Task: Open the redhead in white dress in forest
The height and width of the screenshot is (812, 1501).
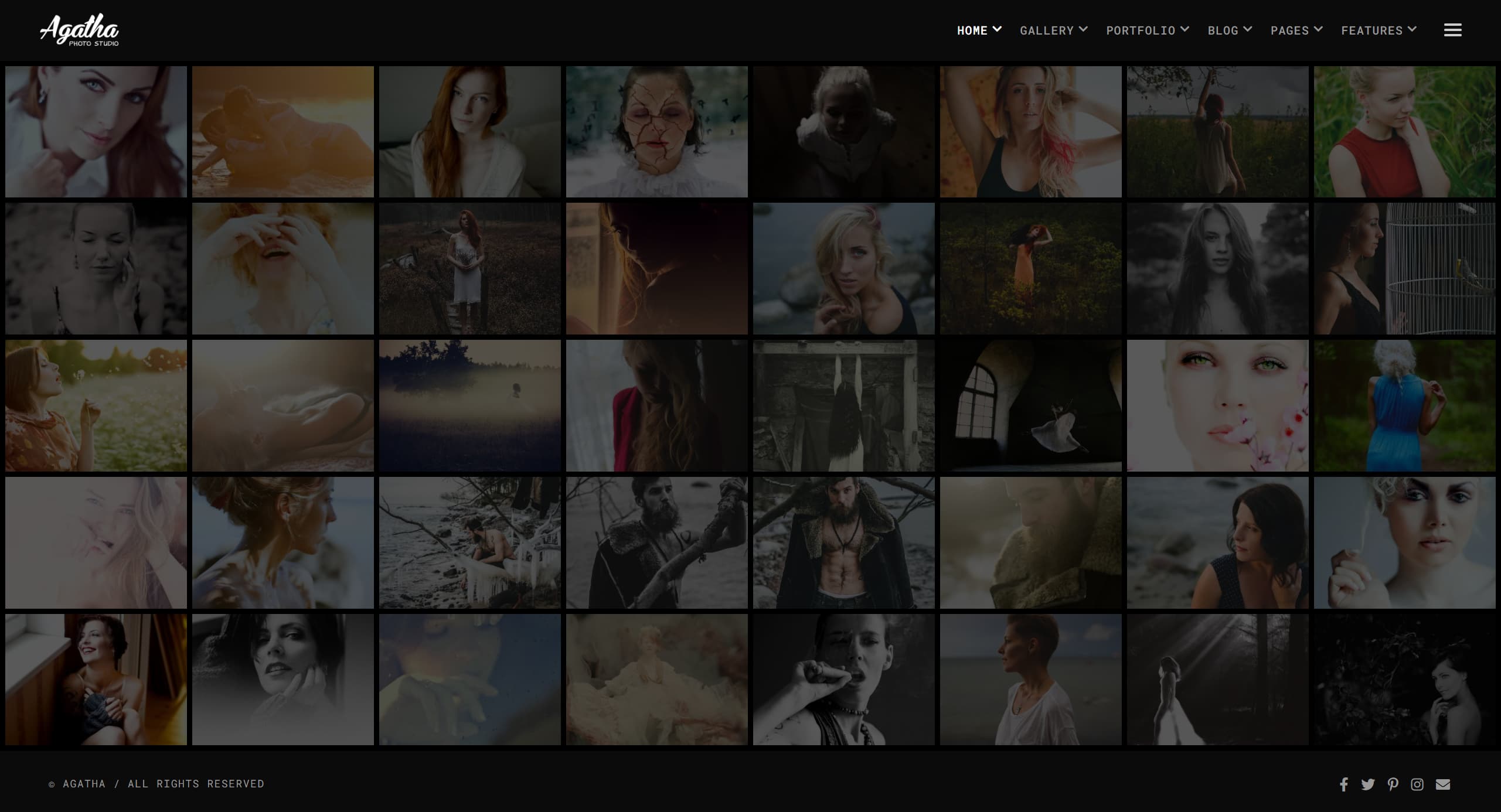Action: coord(470,269)
